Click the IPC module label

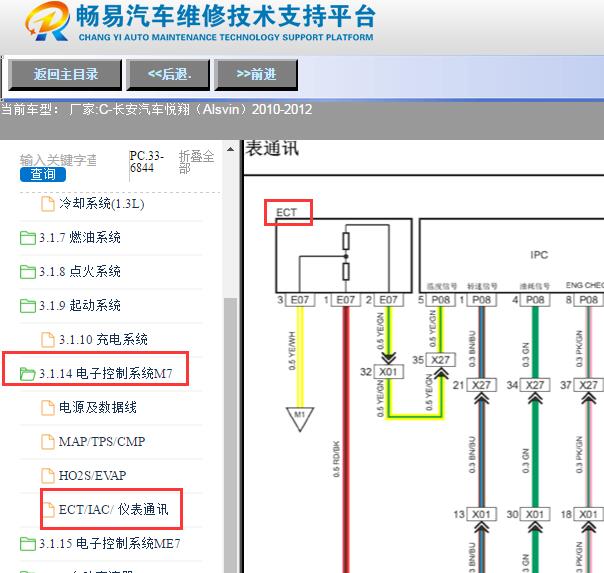coord(539,255)
